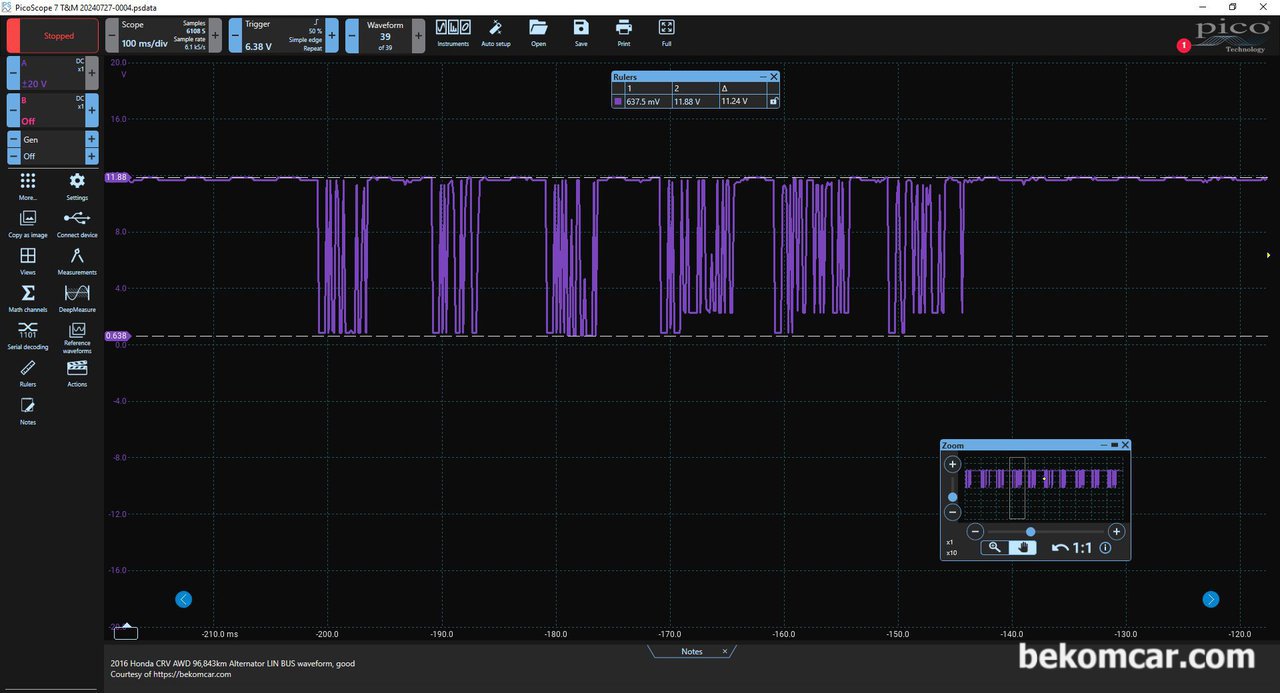The image size is (1280, 693).
Task: Zoom out vertically with Zoom panel minus
Action: [x=952, y=512]
